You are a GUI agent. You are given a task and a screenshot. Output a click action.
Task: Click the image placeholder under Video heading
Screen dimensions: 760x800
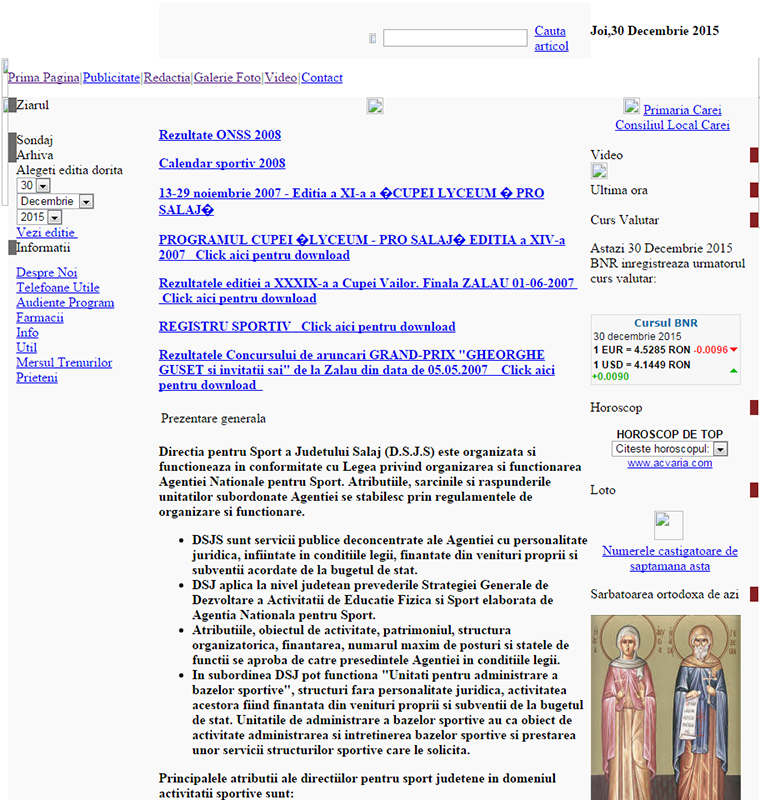tap(599, 172)
